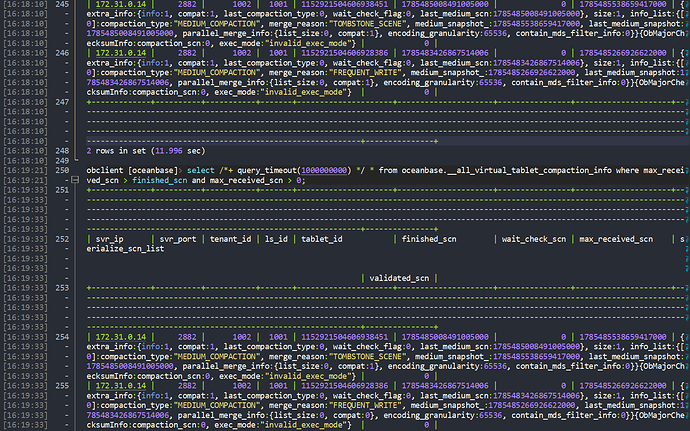Click max_received_scn value 1785485538659417000 on line 245
690x431 pixels.
(623, 4)
